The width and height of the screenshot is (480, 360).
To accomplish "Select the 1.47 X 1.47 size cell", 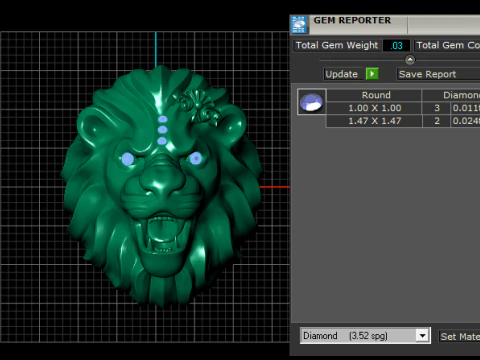I will pyautogui.click(x=374, y=121).
